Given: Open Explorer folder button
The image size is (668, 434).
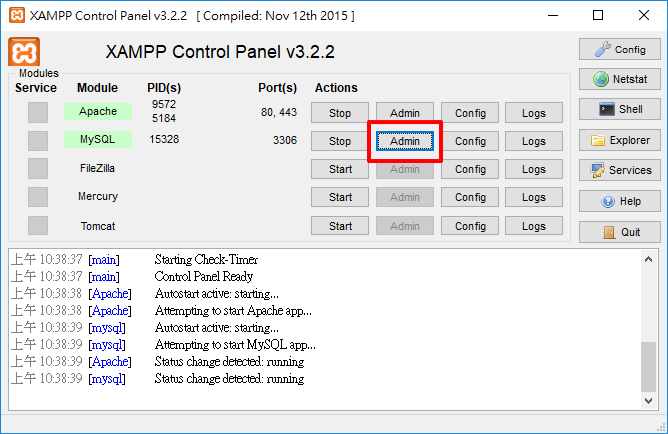Looking at the screenshot, I should point(619,140).
